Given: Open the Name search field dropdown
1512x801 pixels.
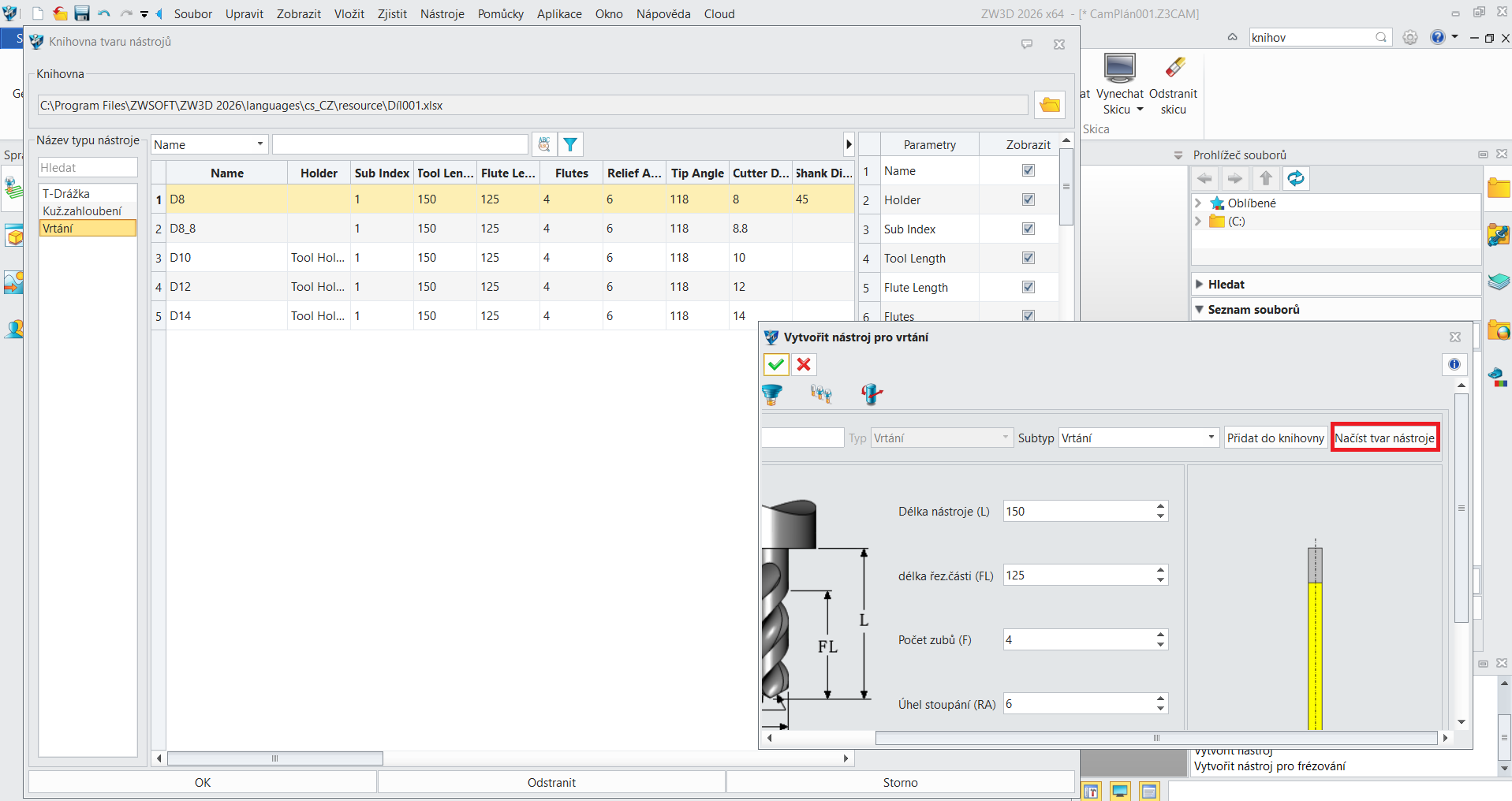Looking at the screenshot, I should (210, 144).
